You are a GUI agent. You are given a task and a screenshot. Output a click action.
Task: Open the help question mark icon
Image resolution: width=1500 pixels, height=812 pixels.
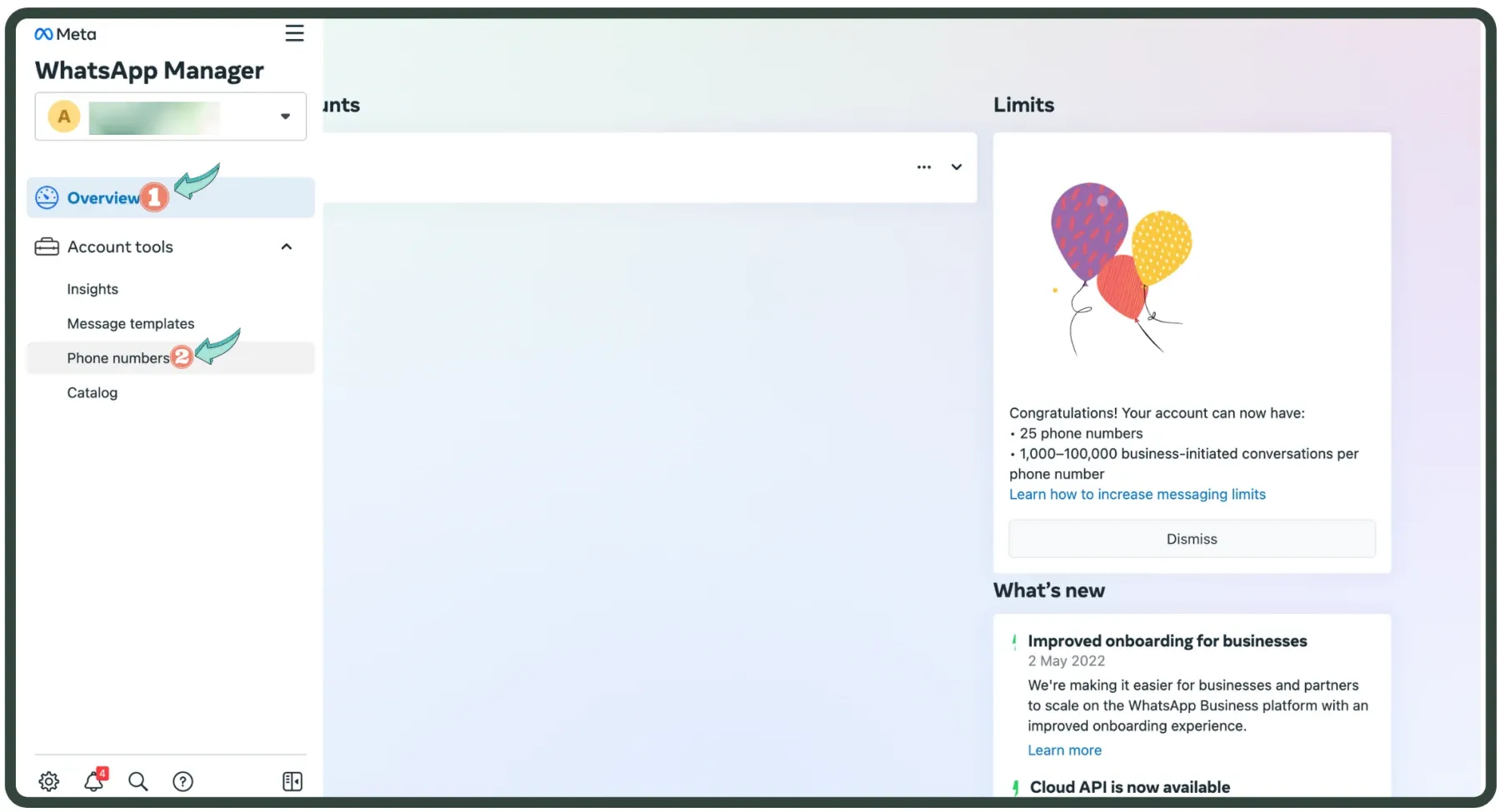pyautogui.click(x=182, y=781)
